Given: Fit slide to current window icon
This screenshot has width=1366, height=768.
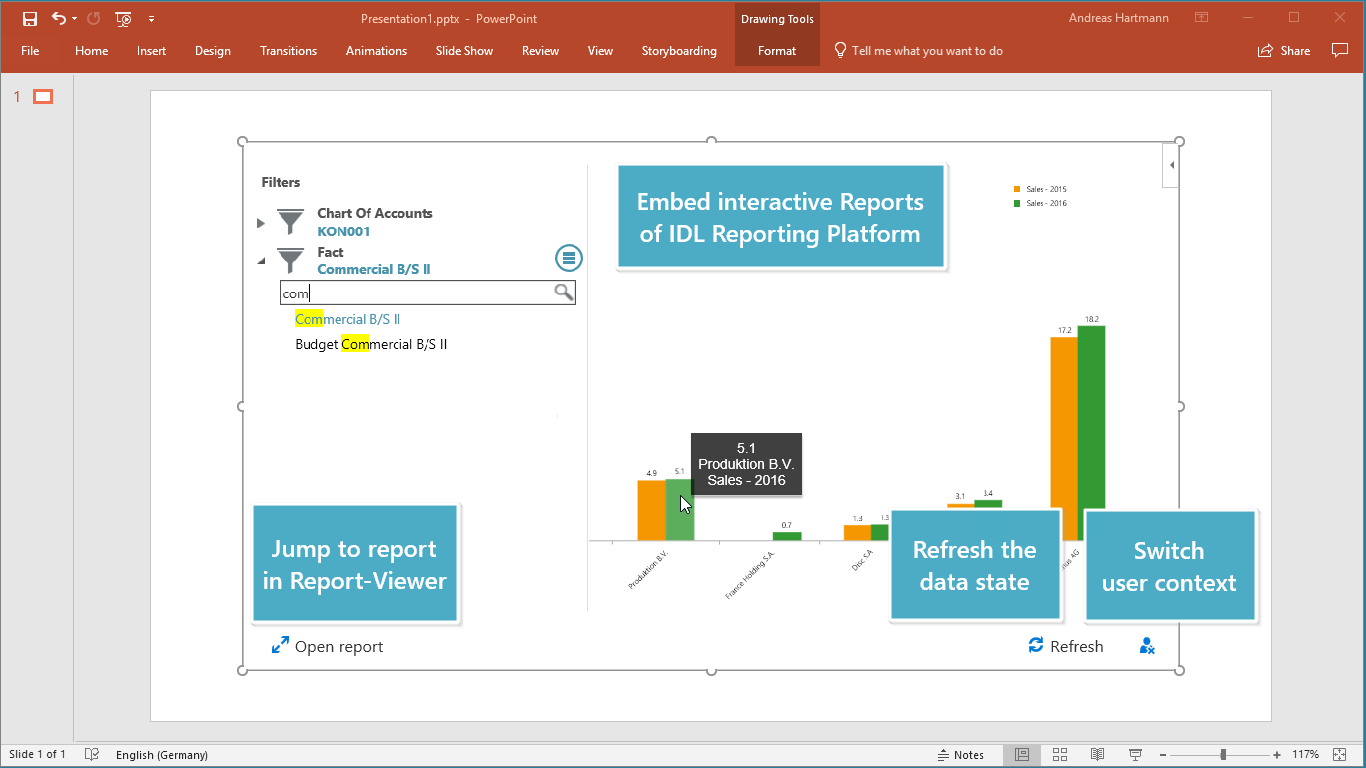Looking at the screenshot, I should pyautogui.click(x=1340, y=755).
